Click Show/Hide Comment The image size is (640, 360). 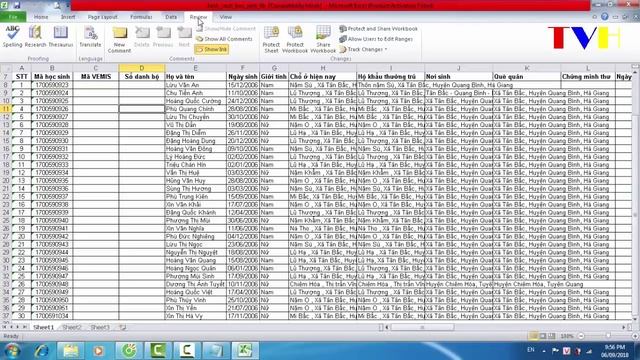[226, 29]
